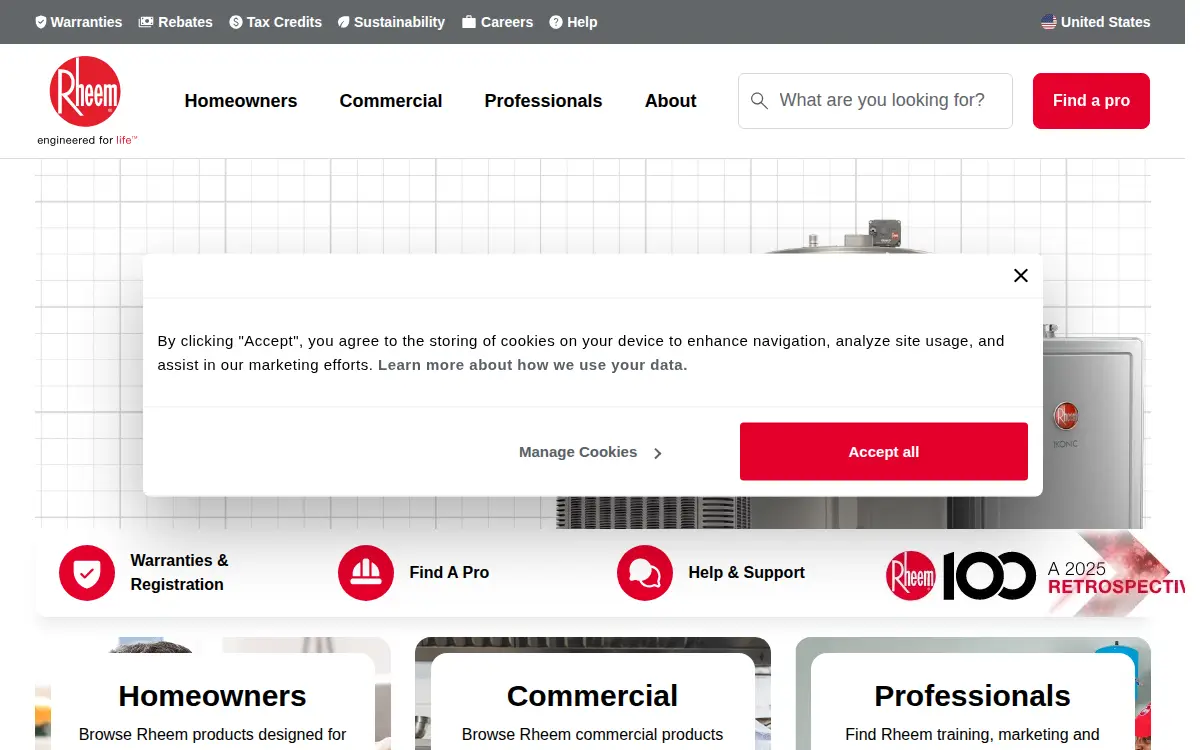Click the red chat bubbles Help & Support icon
1200x750 pixels.
[645, 573]
